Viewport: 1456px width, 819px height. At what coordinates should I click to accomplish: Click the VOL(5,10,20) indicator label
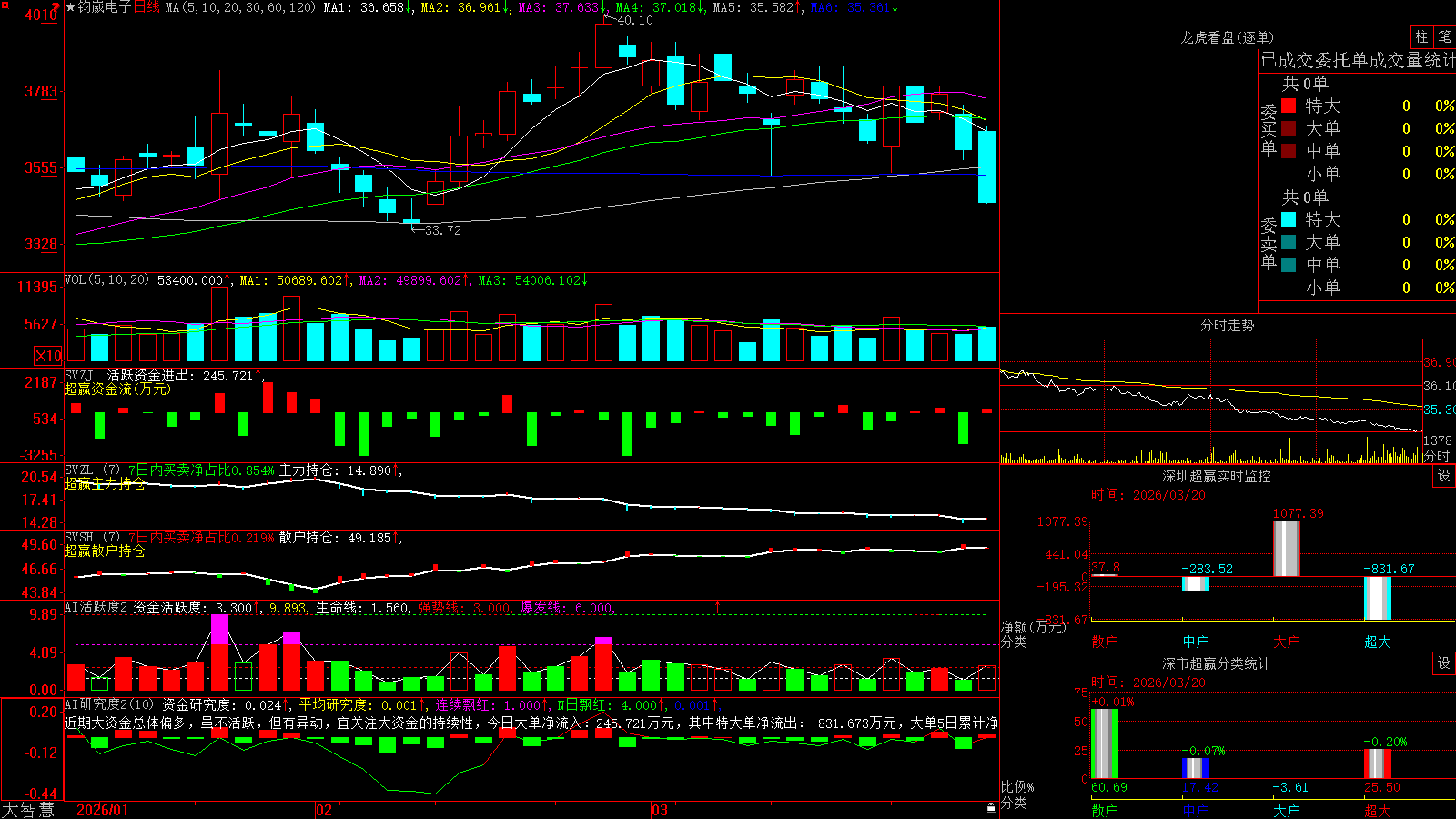pos(107,280)
